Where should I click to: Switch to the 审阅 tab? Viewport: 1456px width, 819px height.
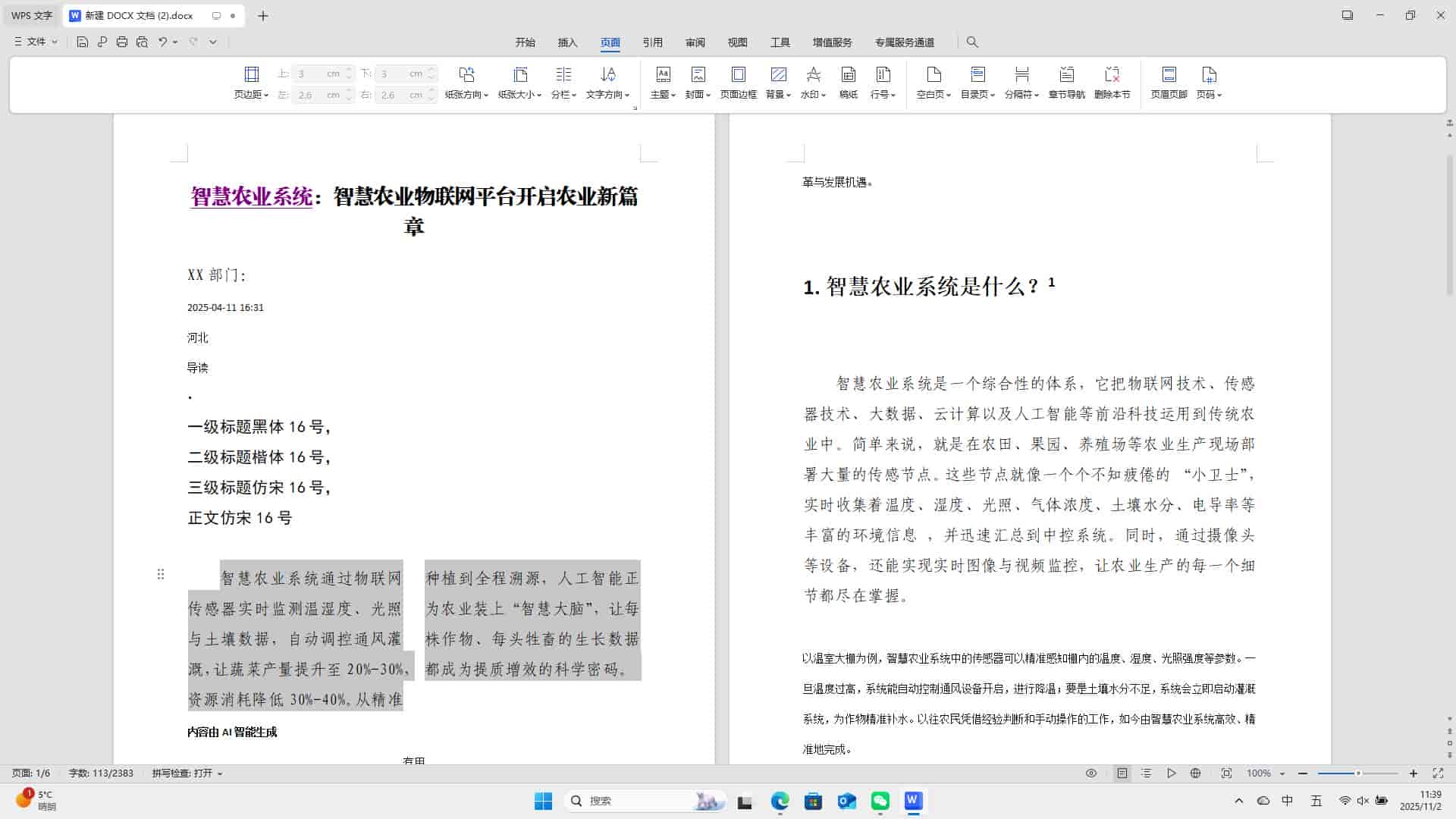click(695, 42)
